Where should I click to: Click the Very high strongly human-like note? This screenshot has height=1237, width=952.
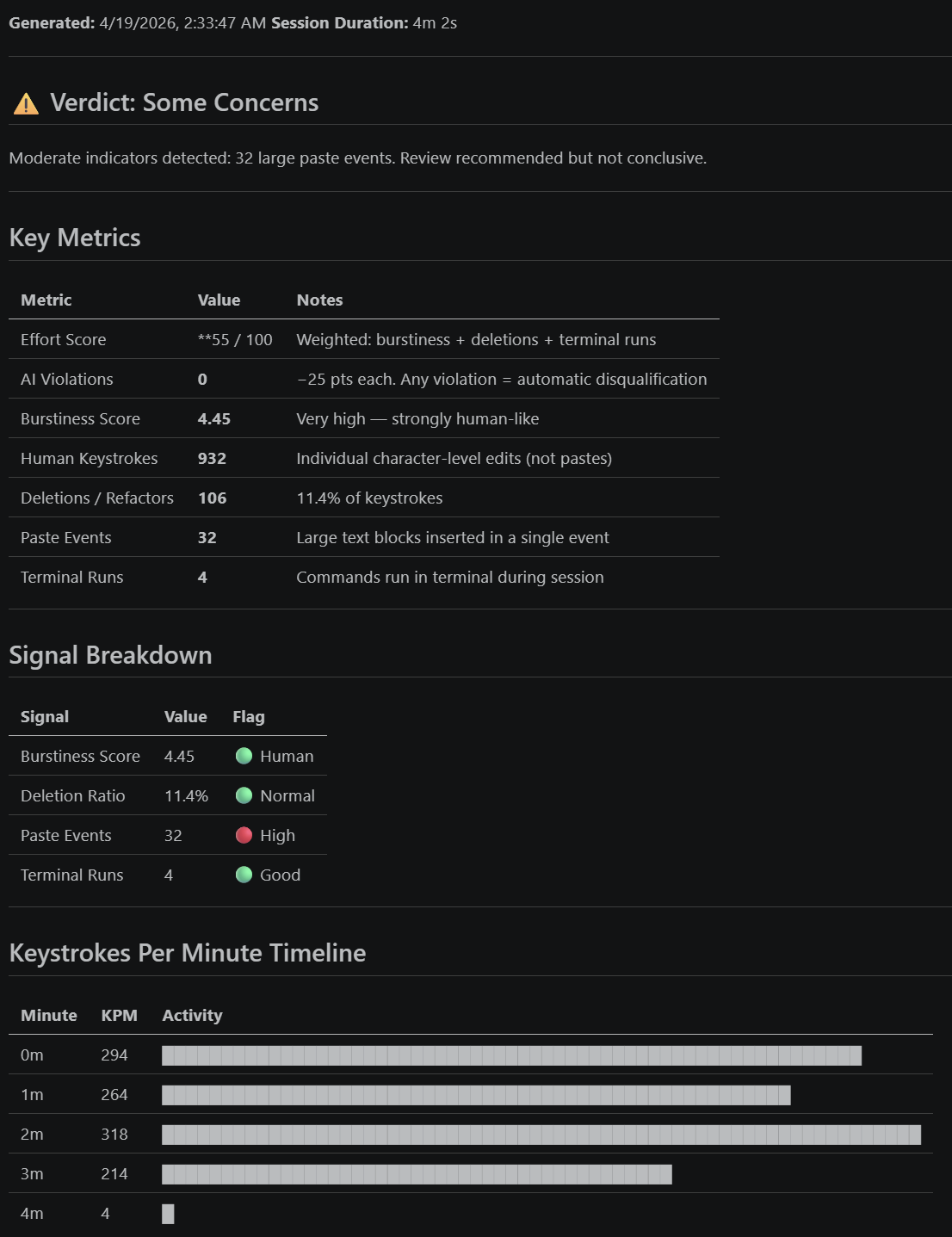point(417,418)
